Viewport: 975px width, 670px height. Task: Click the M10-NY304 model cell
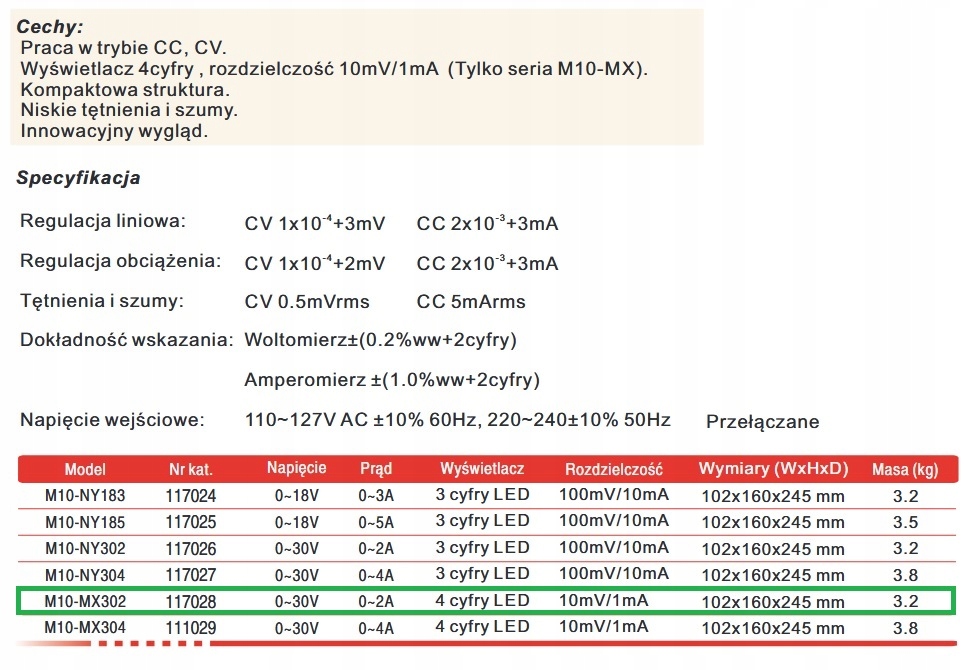click(85, 575)
